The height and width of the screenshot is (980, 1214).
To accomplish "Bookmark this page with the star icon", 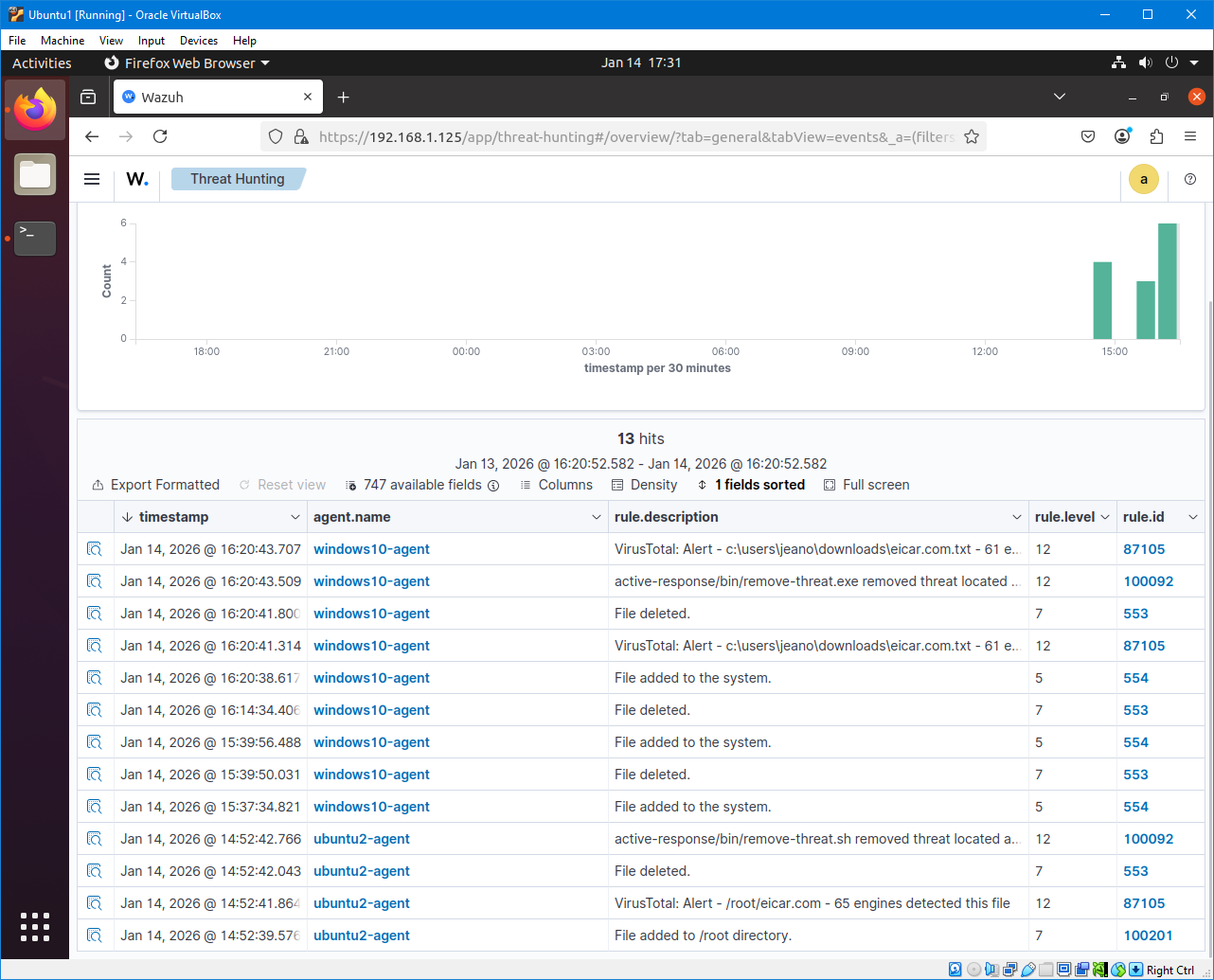I will click(971, 136).
